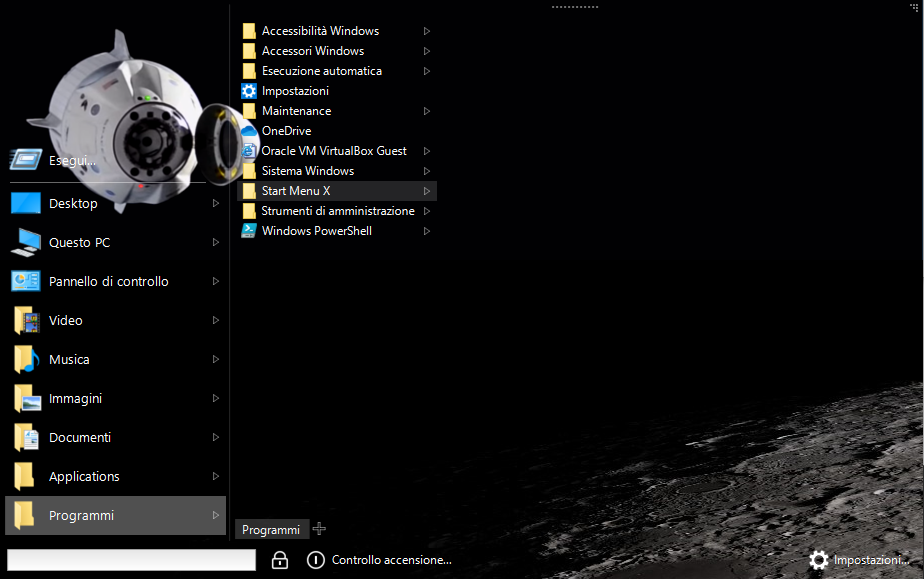Screen dimensions: 924x579
Task: Open the Start Menu X entry
Action: point(336,191)
